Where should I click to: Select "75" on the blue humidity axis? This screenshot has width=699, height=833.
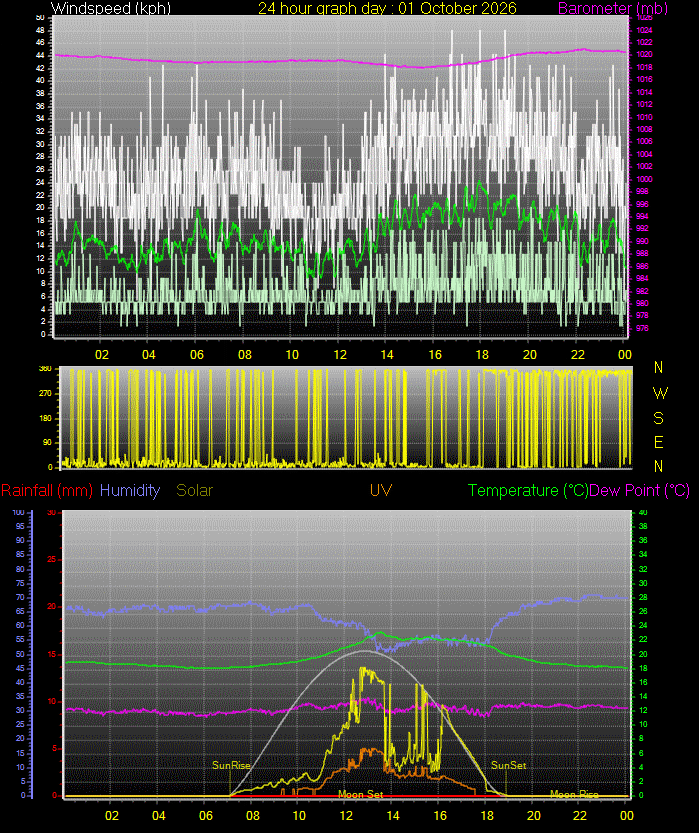pyautogui.click(x=20, y=583)
